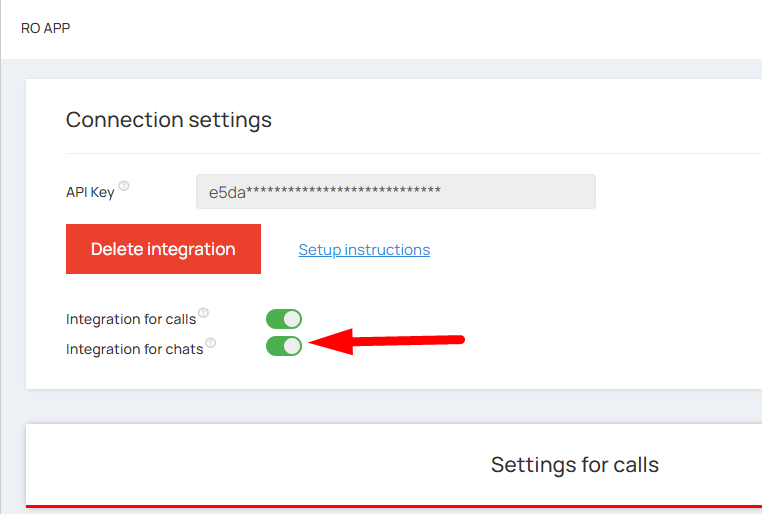762x514 pixels.
Task: Click help icon next to Integration for chats
Action: pyautogui.click(x=211, y=343)
